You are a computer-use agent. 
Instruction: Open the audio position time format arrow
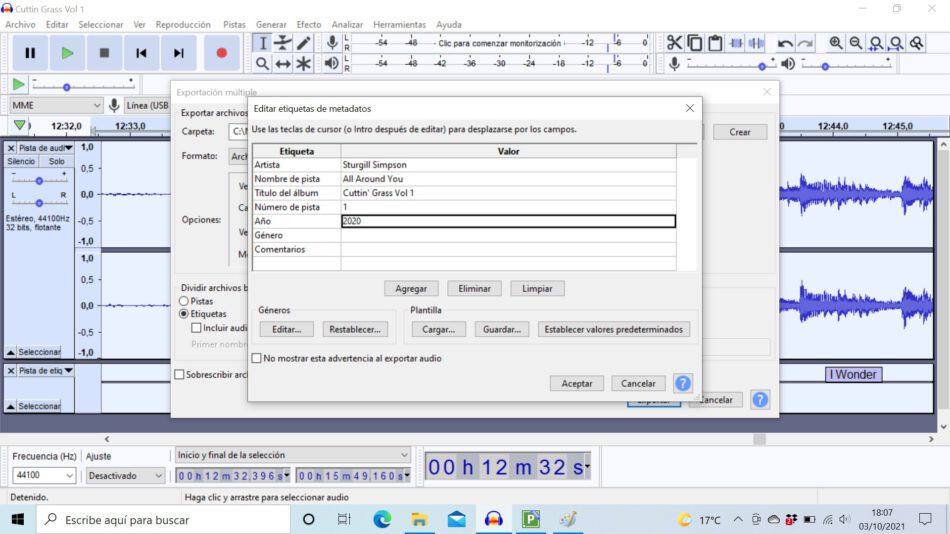click(587, 467)
